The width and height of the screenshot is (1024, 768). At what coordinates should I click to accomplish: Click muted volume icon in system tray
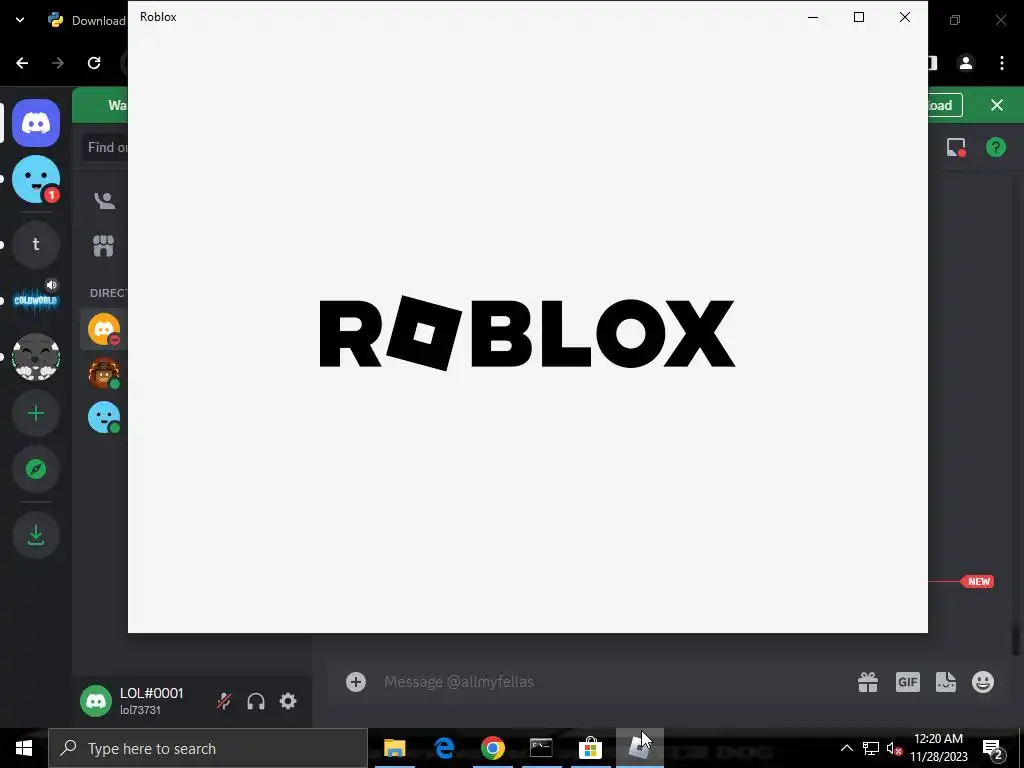(x=895, y=748)
